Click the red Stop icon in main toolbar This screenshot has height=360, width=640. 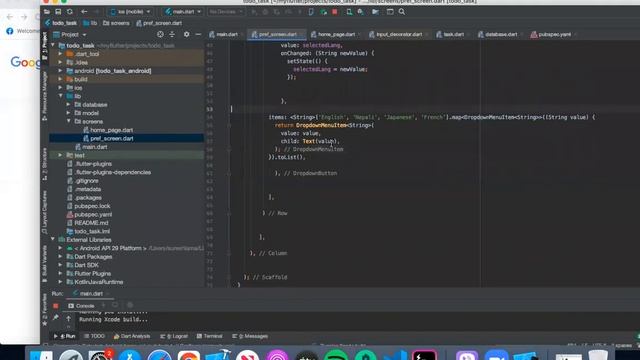tap(335, 12)
